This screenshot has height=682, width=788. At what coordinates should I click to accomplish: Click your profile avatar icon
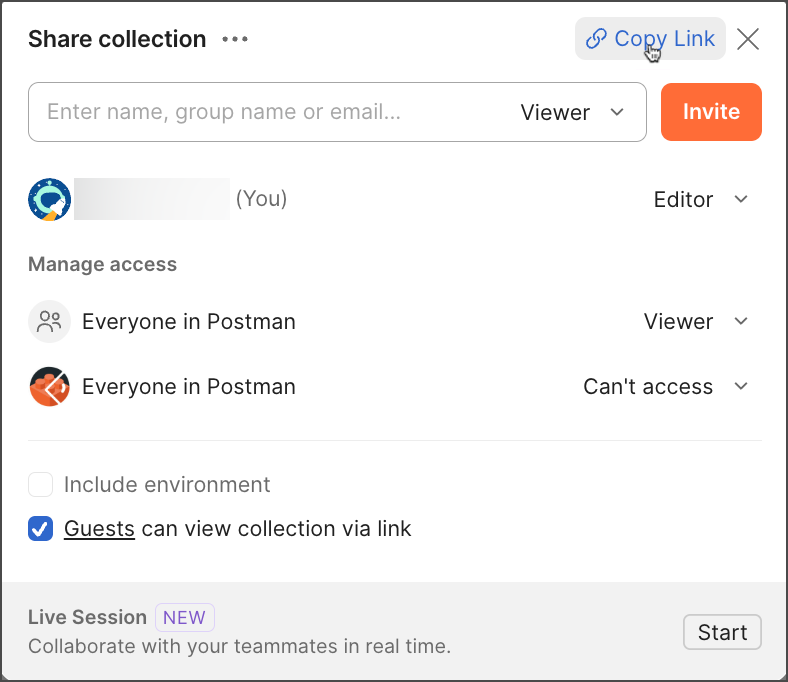coord(49,199)
